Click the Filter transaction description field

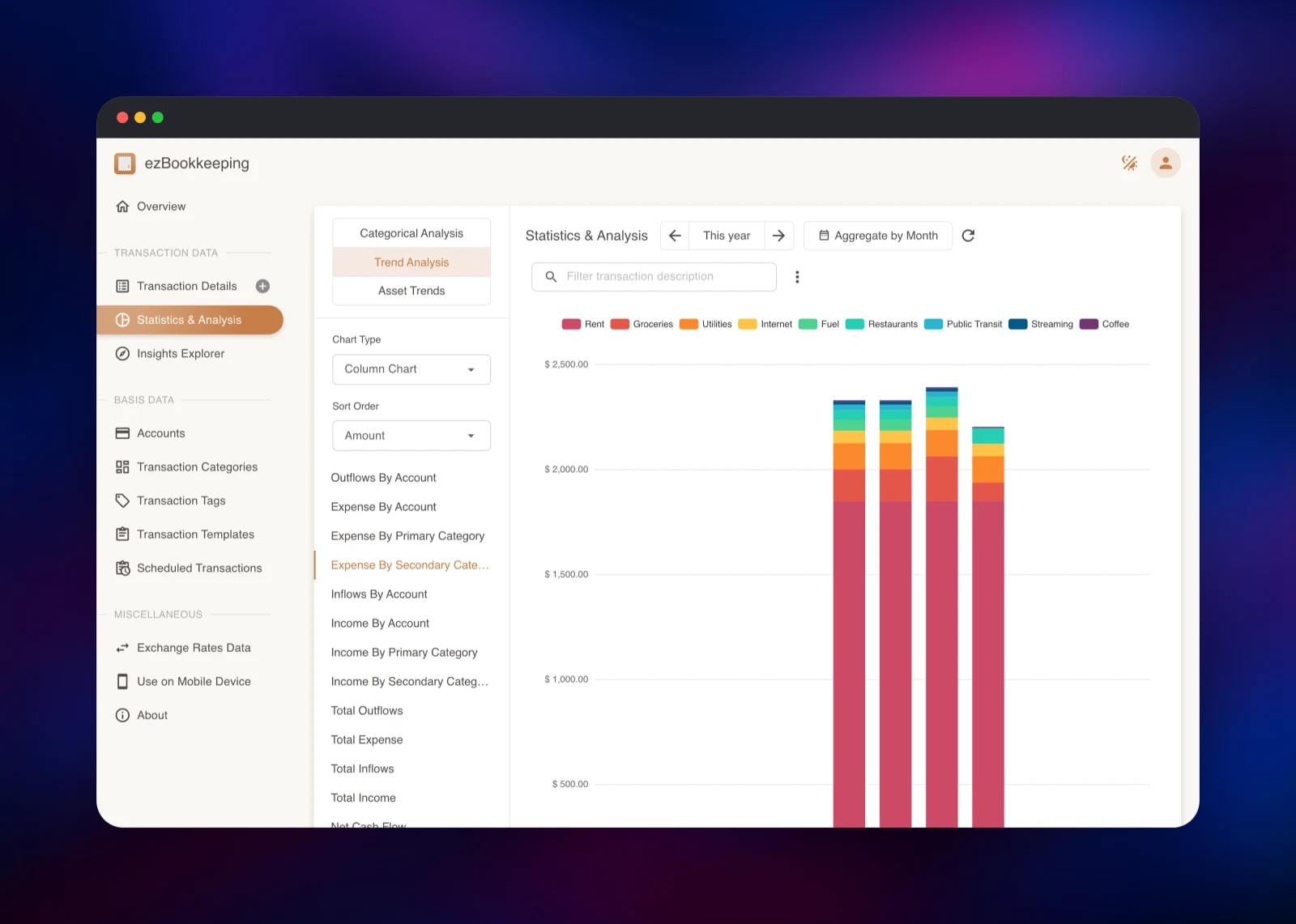click(654, 277)
